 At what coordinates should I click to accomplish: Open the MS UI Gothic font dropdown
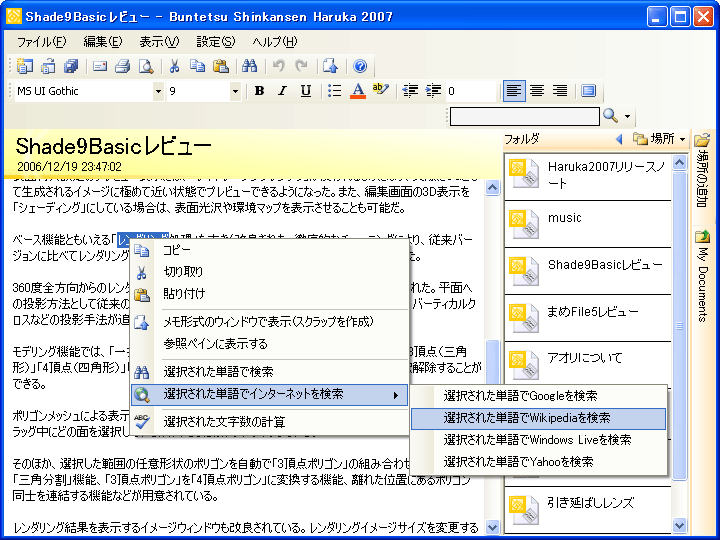click(158, 91)
